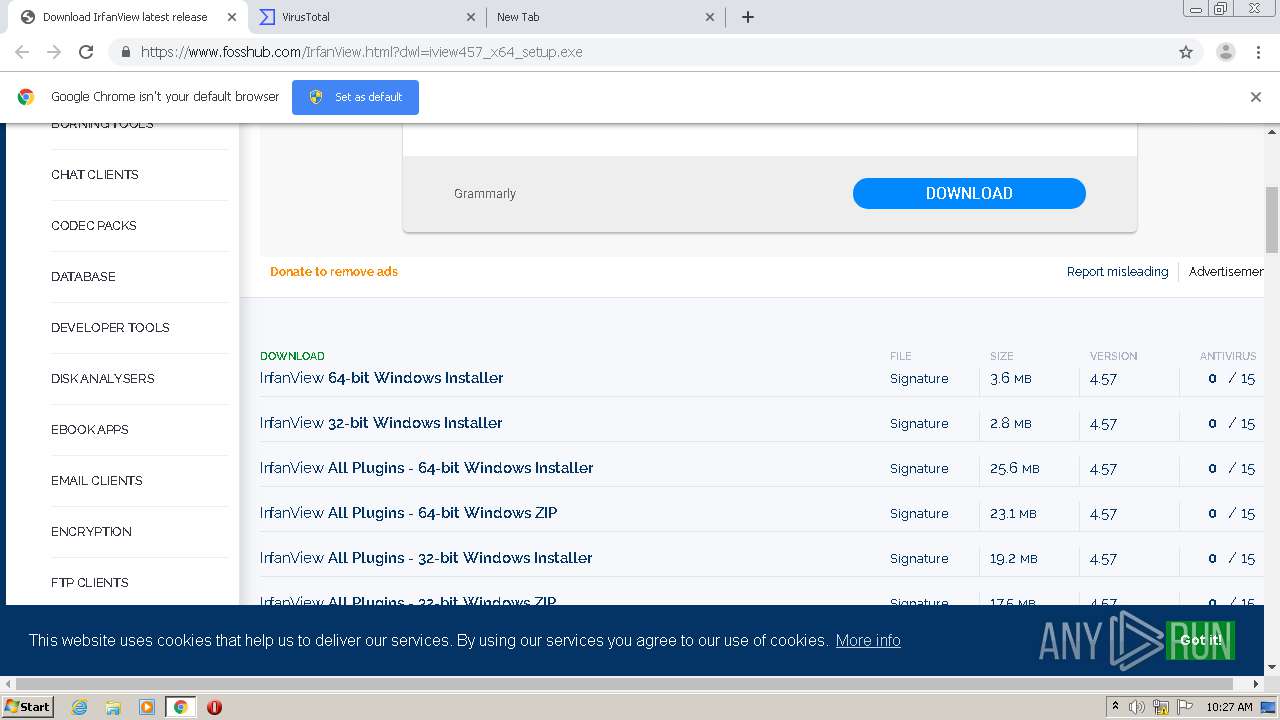Image resolution: width=1280 pixels, height=720 pixels.
Task: Close the IrfanView download tab
Action: 231,17
